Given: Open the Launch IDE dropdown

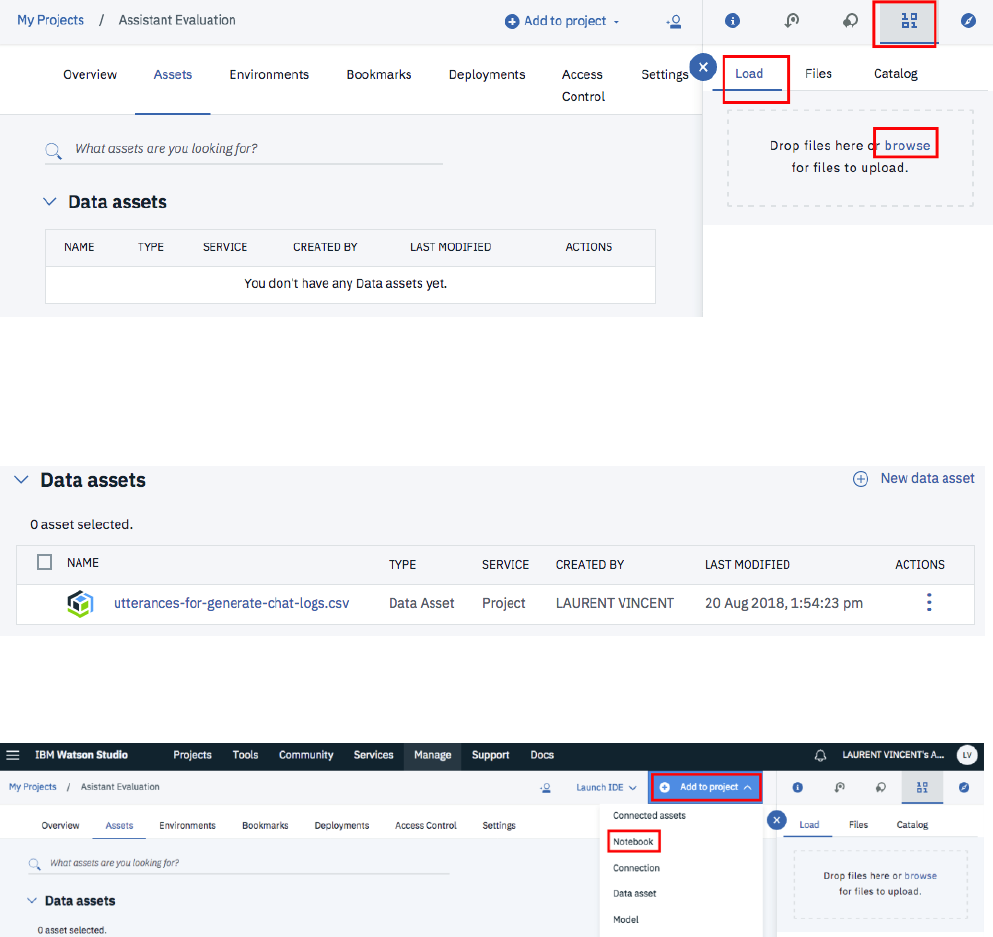Looking at the screenshot, I should 606,787.
